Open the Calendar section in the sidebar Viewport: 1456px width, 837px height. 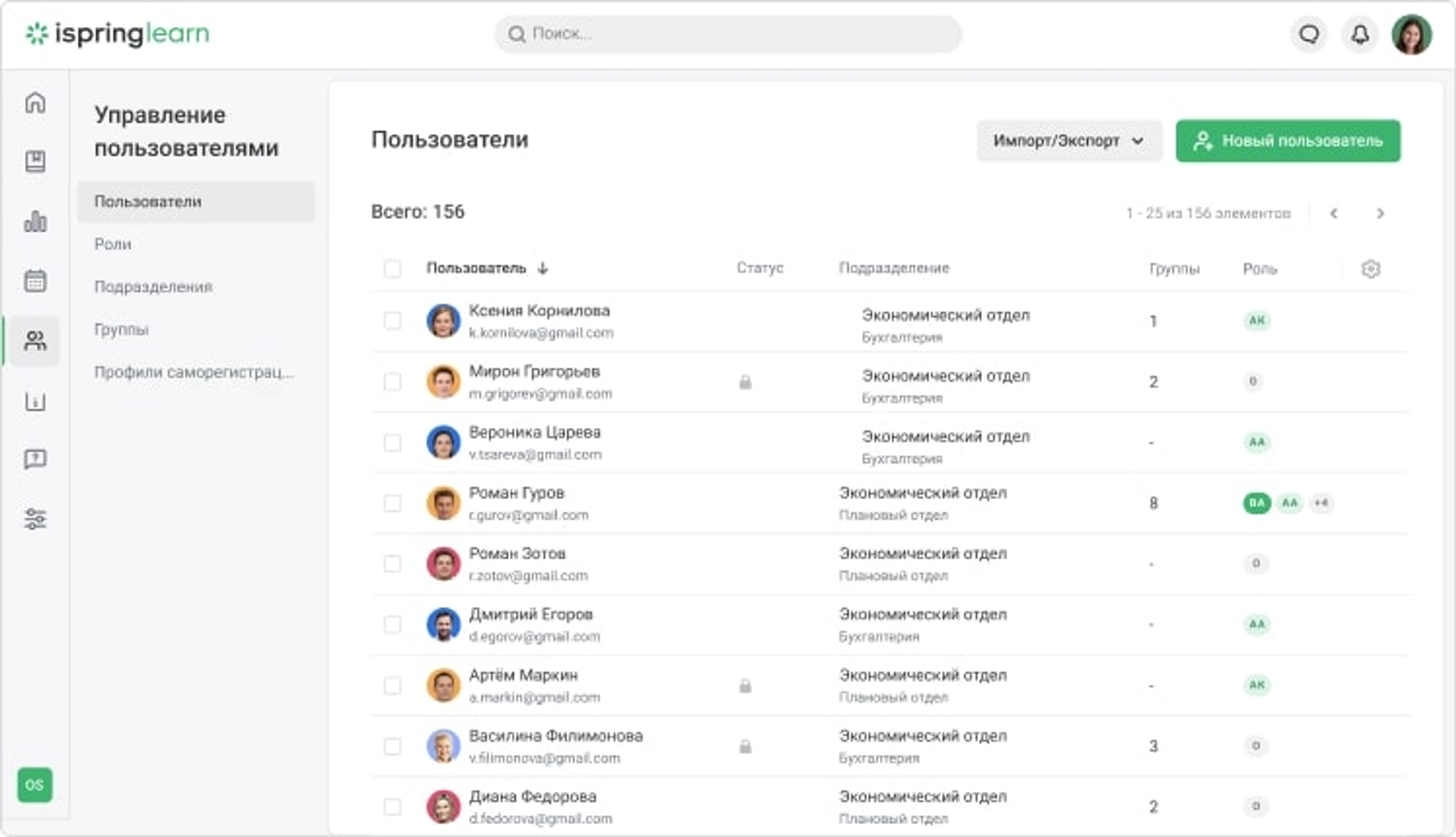coord(34,279)
